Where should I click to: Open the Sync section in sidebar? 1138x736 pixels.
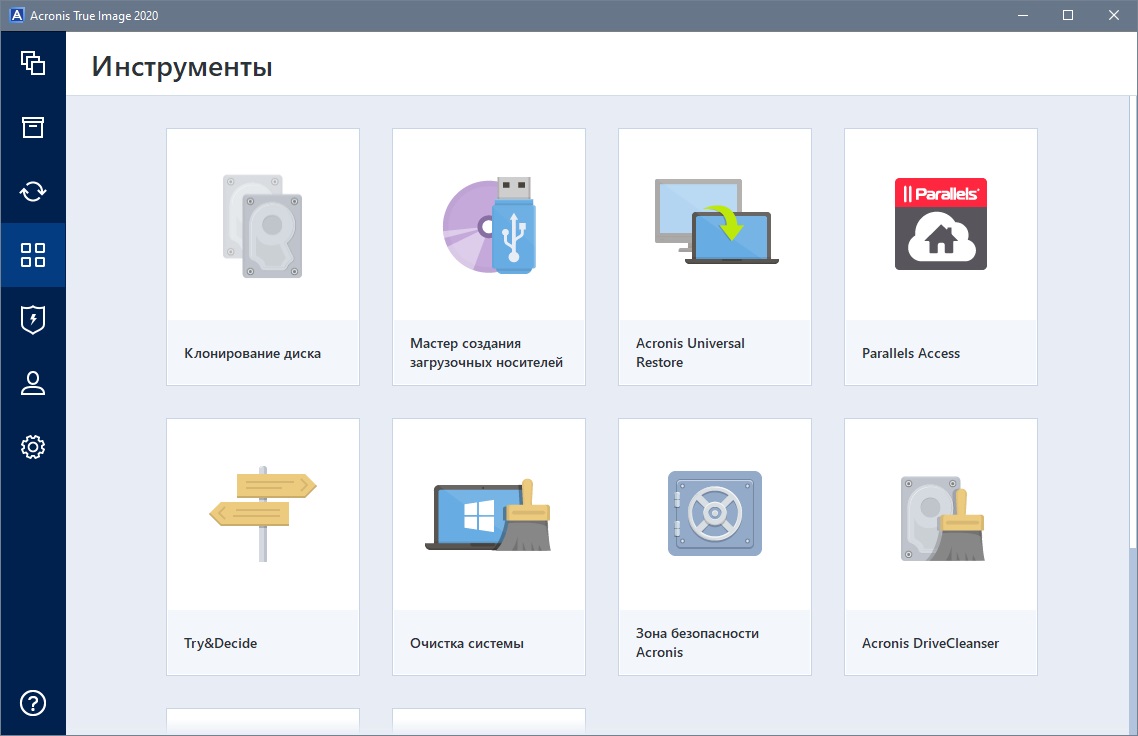pos(33,191)
